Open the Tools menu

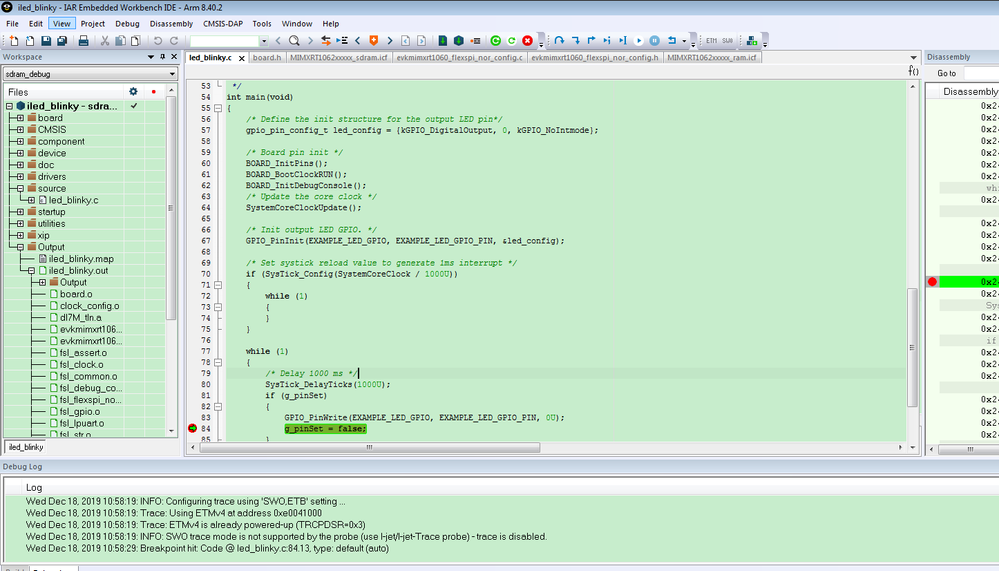pyautogui.click(x=262, y=24)
